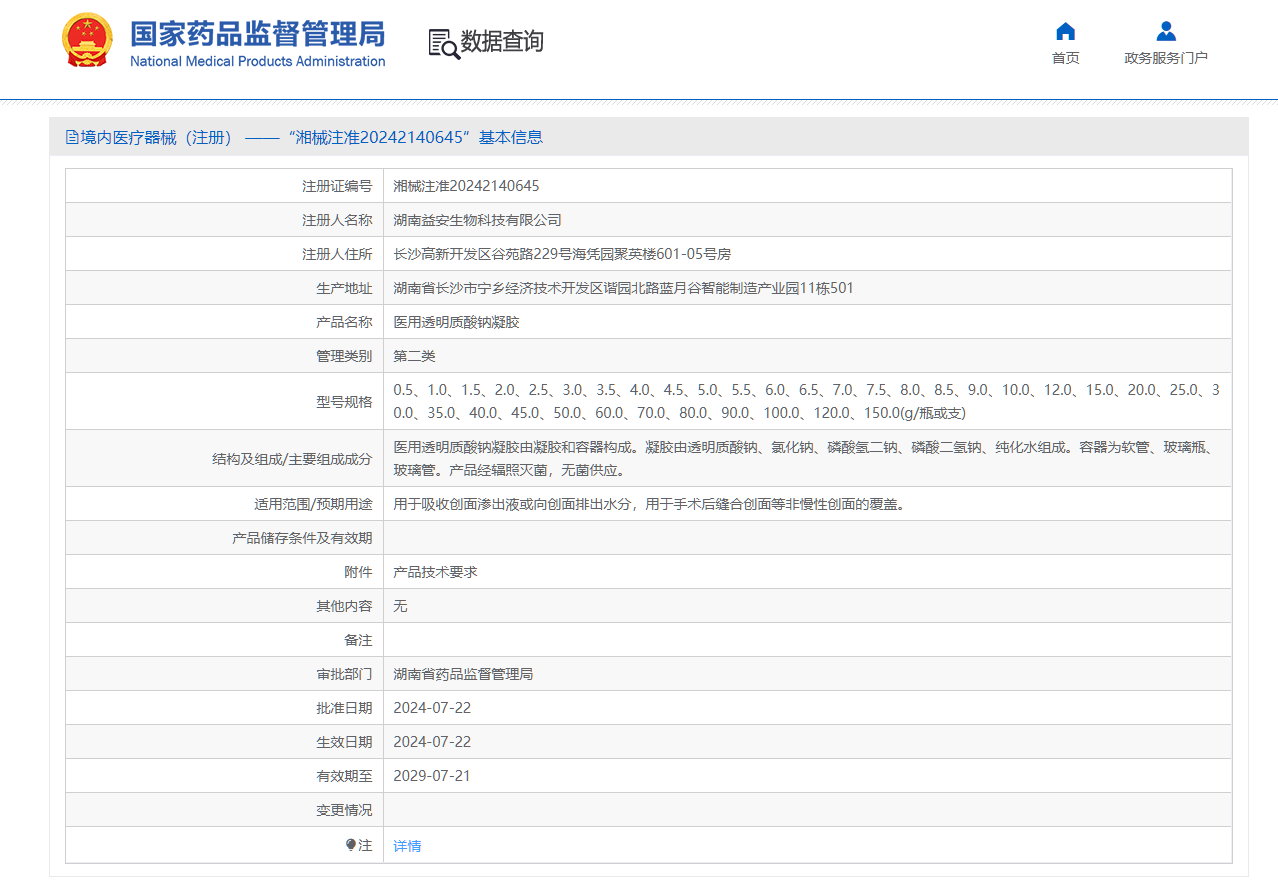The height and width of the screenshot is (890, 1278).
Task: Open the 详情 link
Action: 407,846
